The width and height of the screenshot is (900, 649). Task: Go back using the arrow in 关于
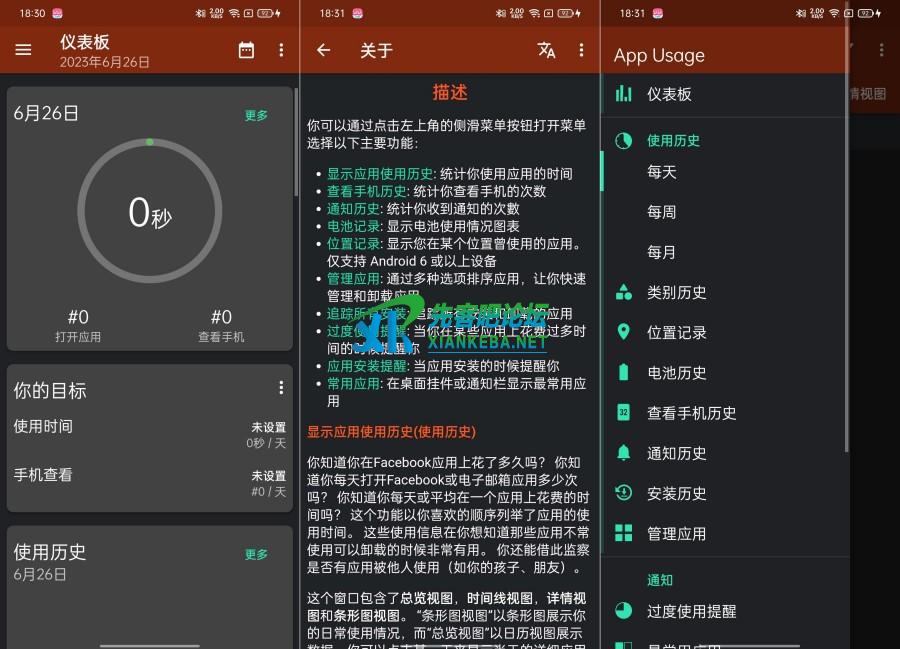323,50
